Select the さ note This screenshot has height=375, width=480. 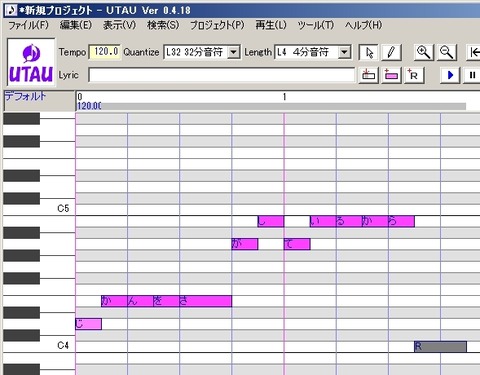205,301
